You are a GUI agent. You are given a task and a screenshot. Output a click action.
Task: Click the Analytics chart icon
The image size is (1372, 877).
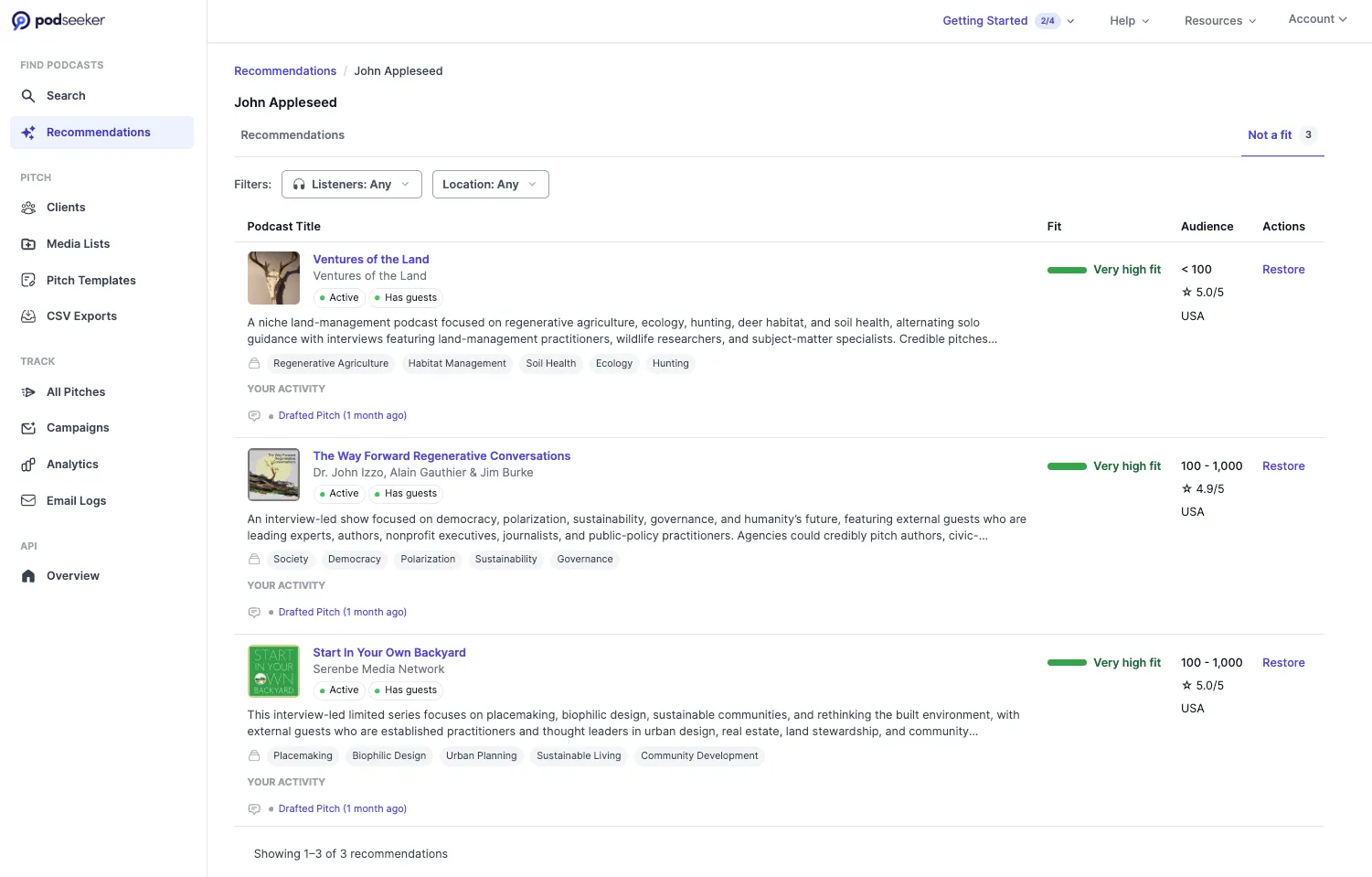point(28,465)
